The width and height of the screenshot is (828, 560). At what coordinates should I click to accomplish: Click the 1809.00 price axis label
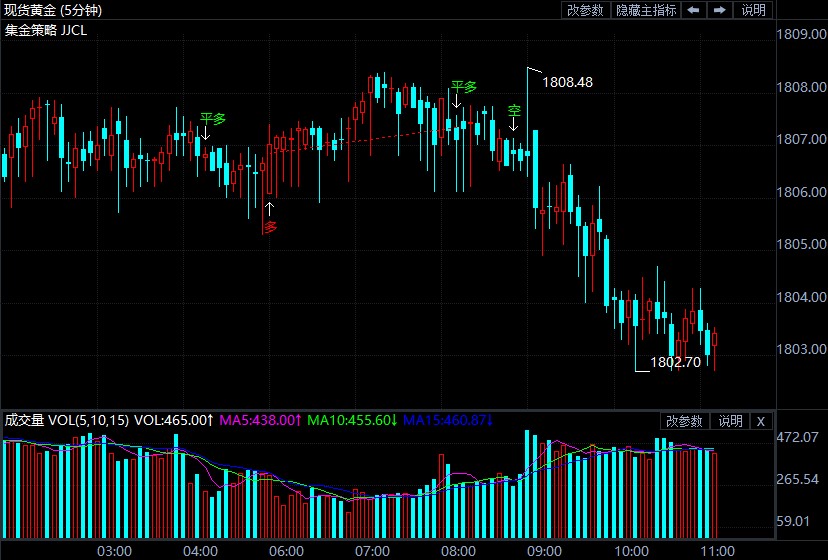[x=801, y=34]
